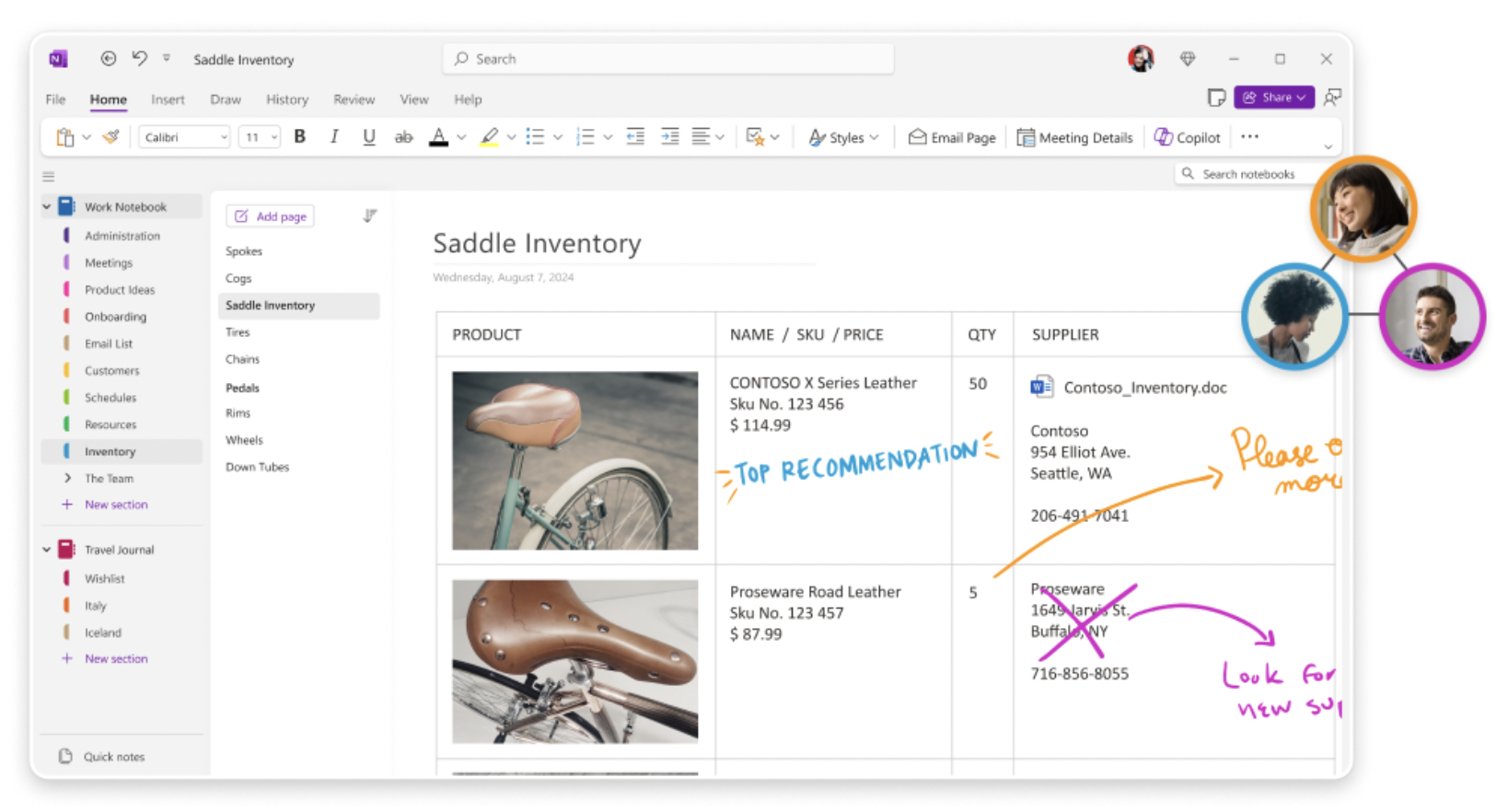The image size is (1508, 812).
Task: Expand the Paste options arrow
Action: tap(87, 137)
